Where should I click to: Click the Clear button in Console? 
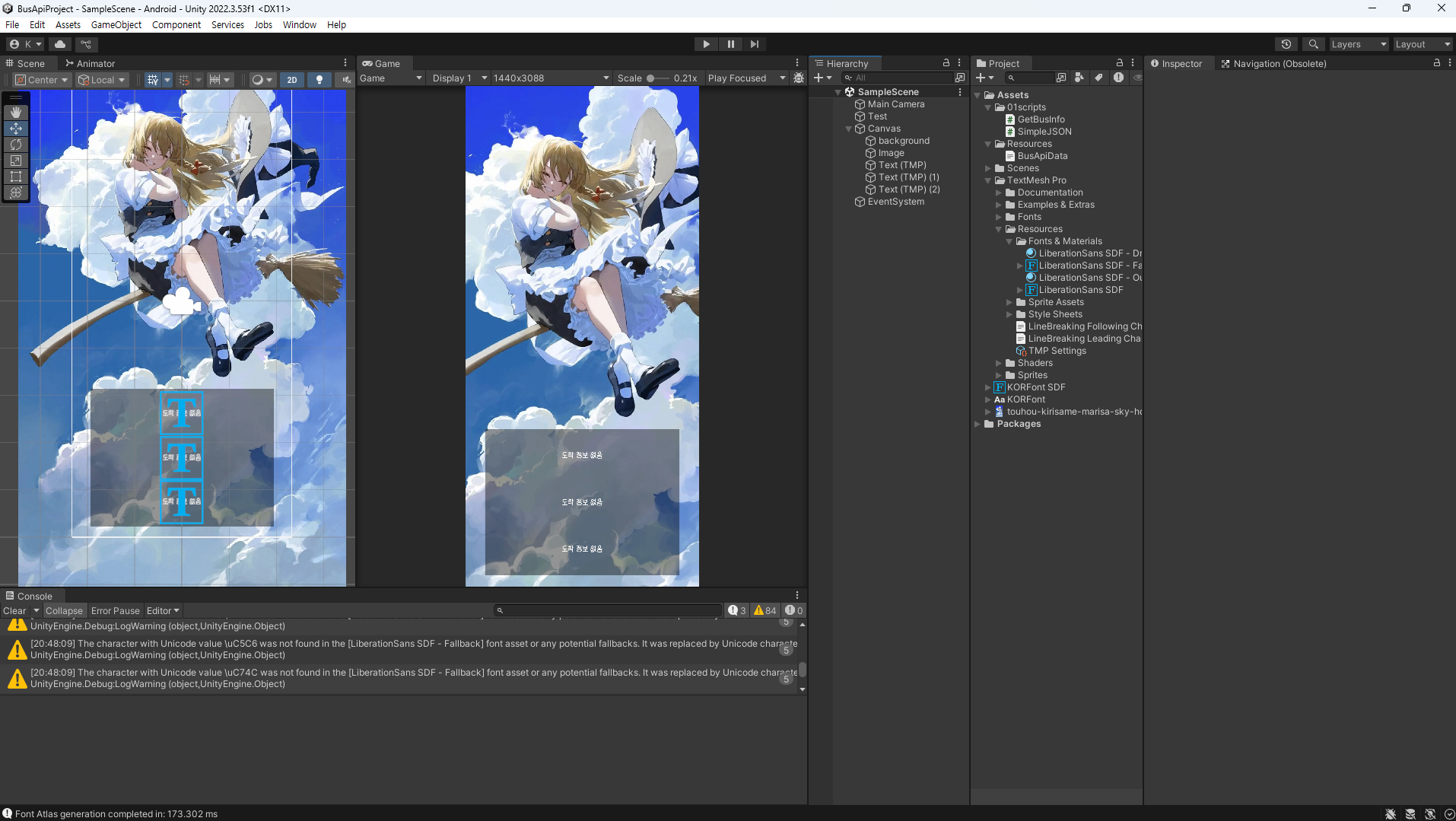(14, 611)
